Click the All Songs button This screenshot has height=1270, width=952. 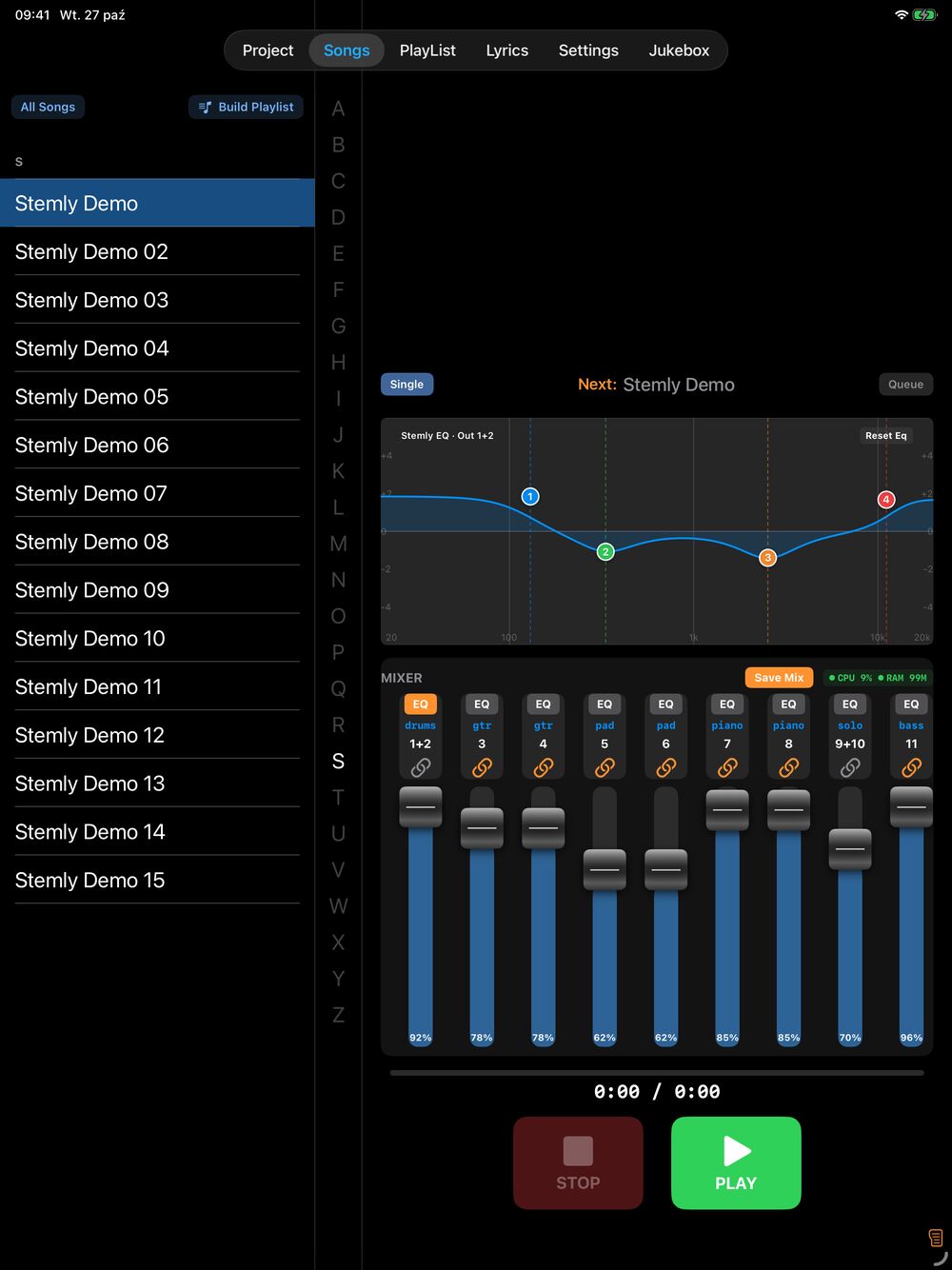[x=48, y=107]
